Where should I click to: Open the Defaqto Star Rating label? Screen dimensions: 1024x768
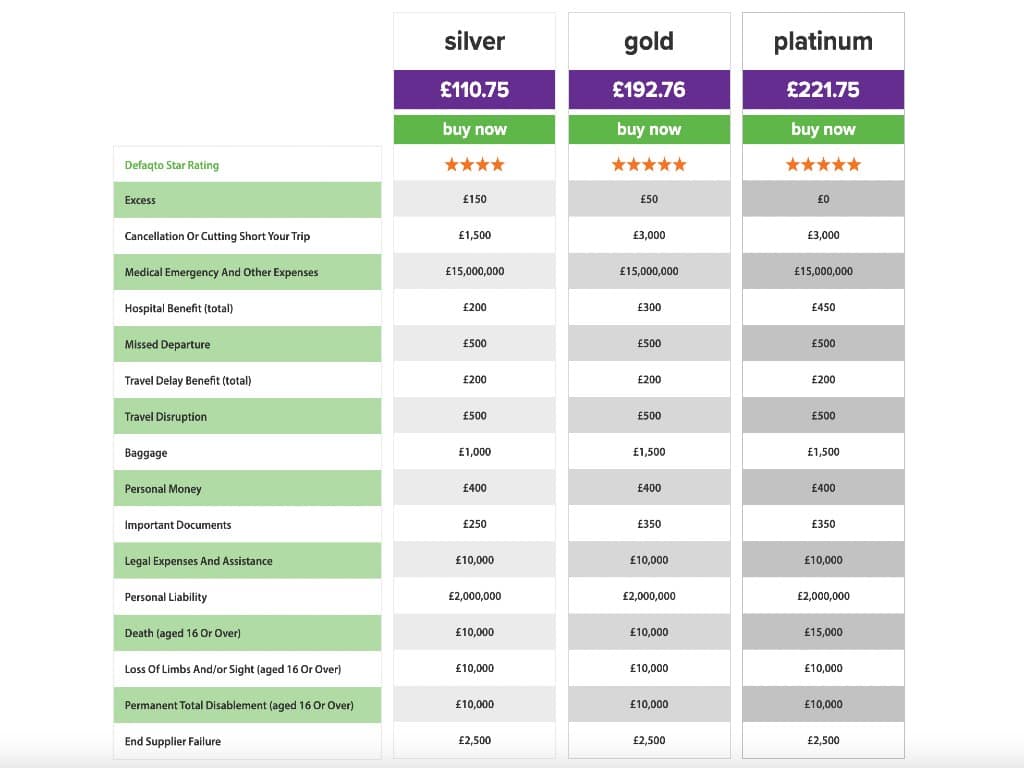pyautogui.click(x=172, y=165)
